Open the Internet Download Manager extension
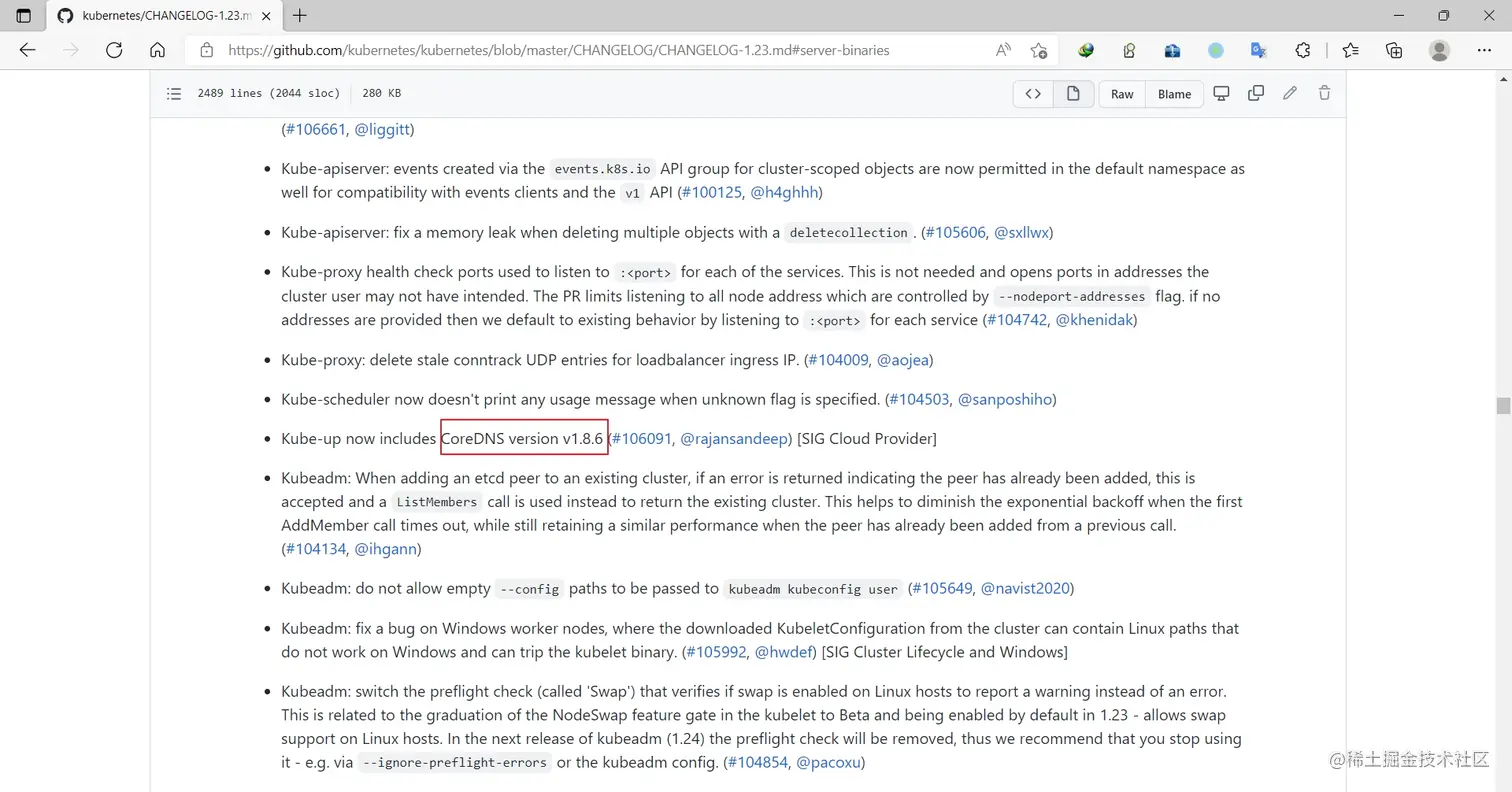 (x=1086, y=50)
